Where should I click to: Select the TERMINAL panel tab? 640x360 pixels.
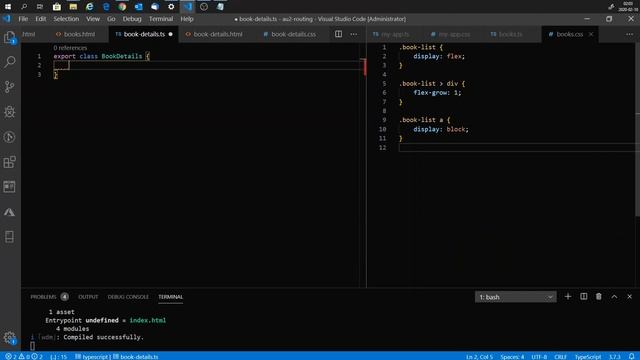(171, 297)
